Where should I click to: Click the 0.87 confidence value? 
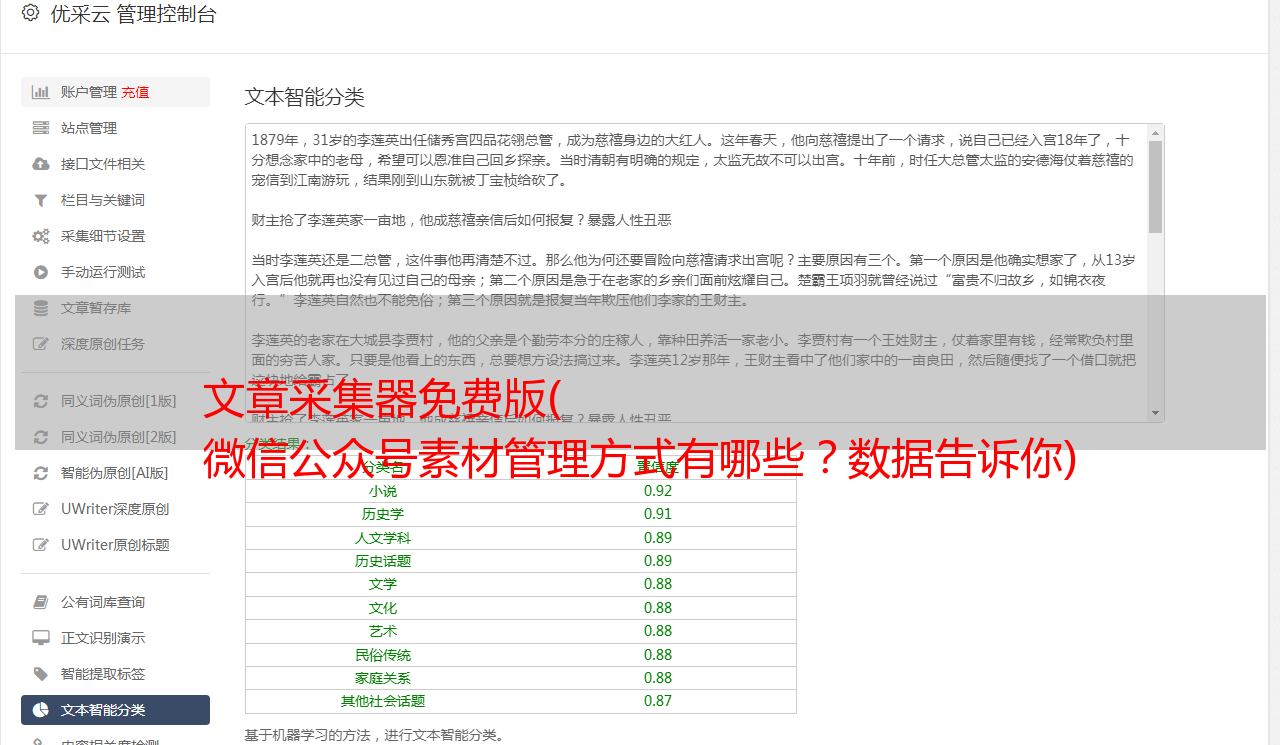tap(658, 701)
